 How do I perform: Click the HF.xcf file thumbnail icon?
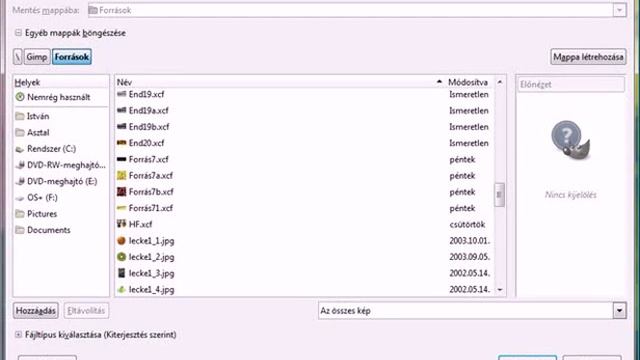click(121, 224)
